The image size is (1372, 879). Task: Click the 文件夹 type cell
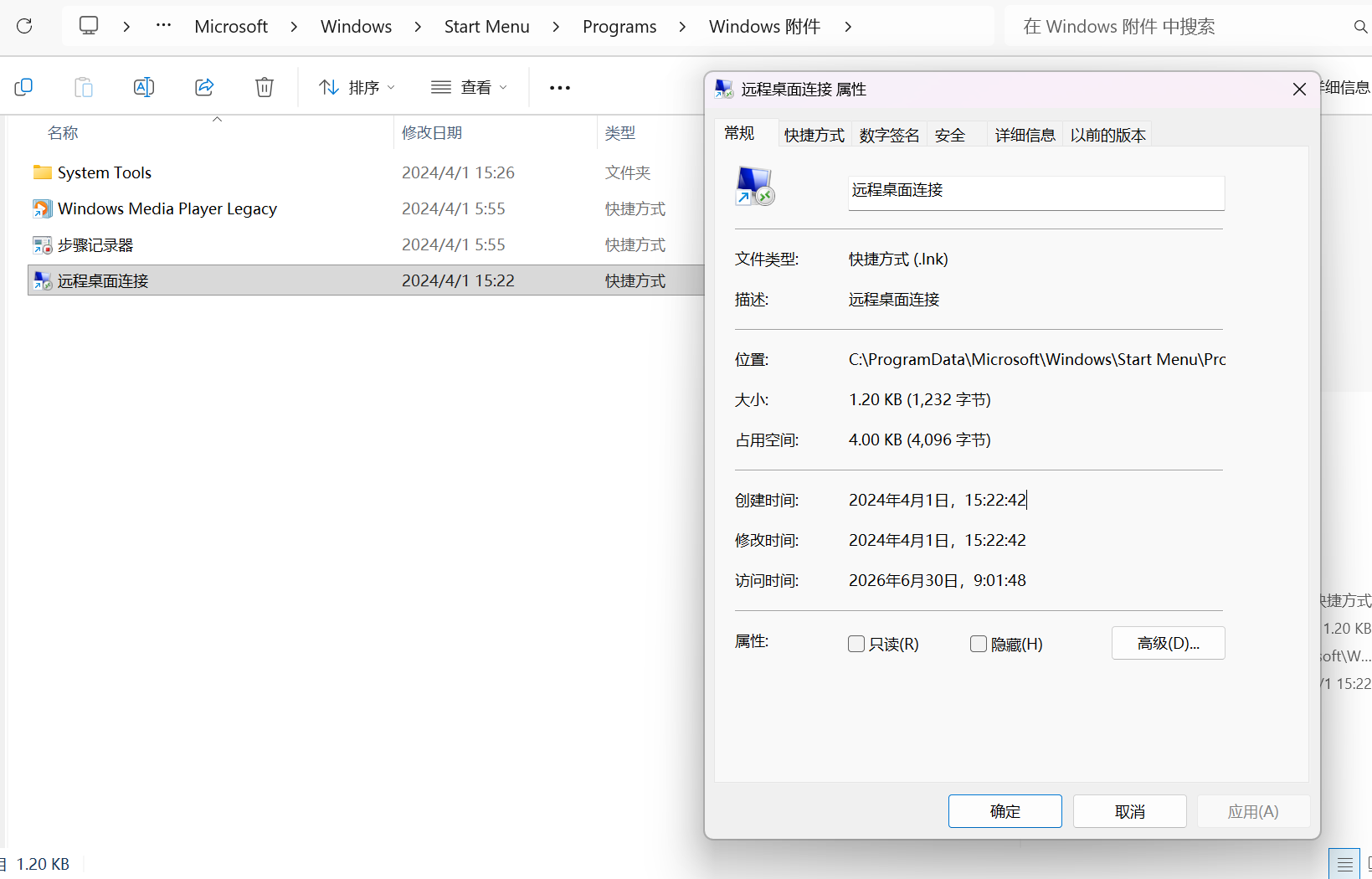click(x=628, y=172)
